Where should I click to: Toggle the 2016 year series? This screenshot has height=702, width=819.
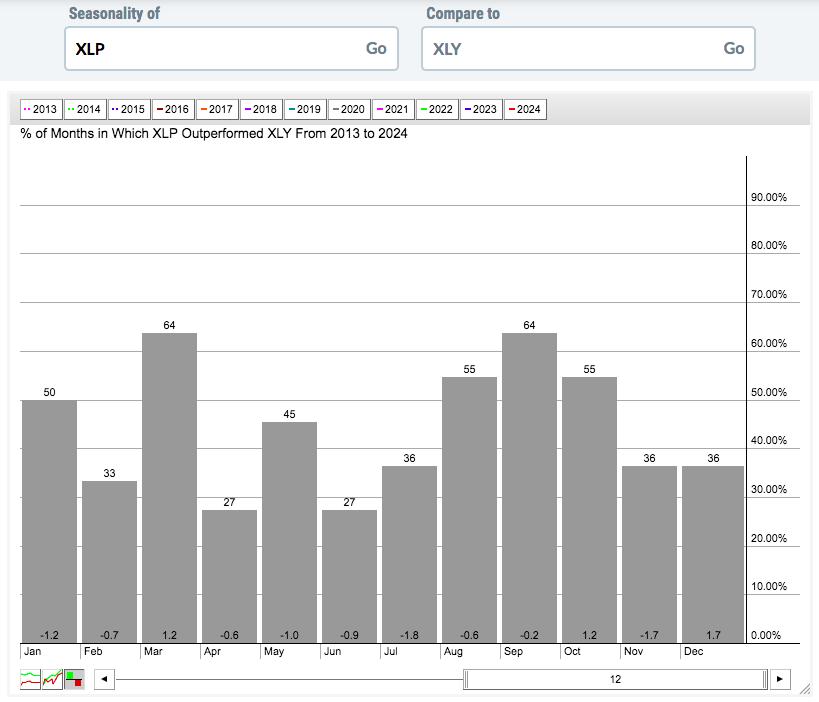[x=173, y=109]
